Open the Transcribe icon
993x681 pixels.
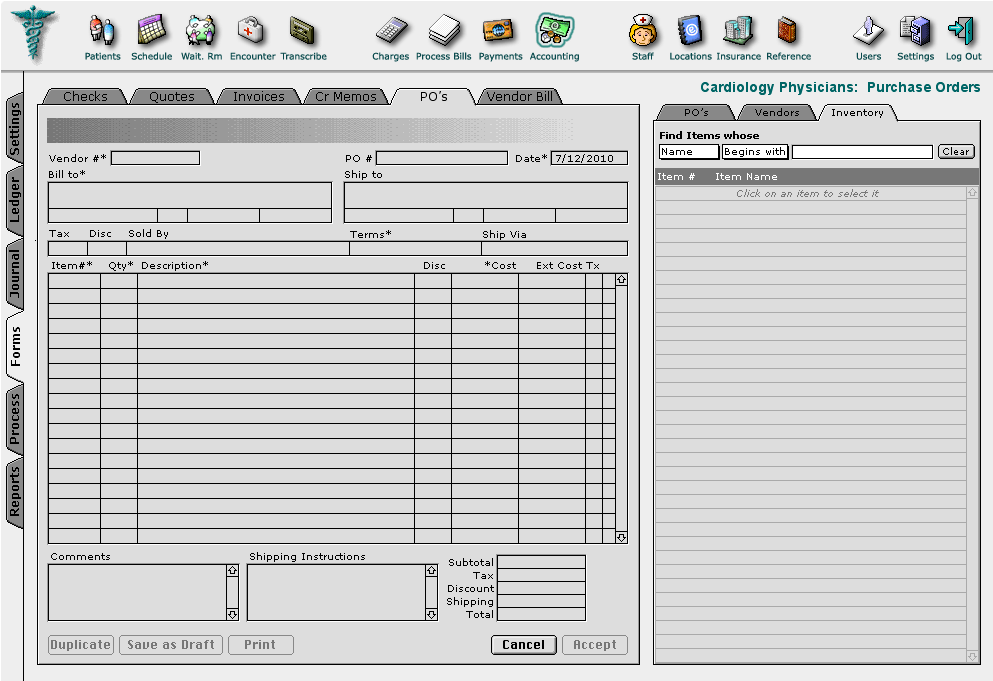[303, 30]
